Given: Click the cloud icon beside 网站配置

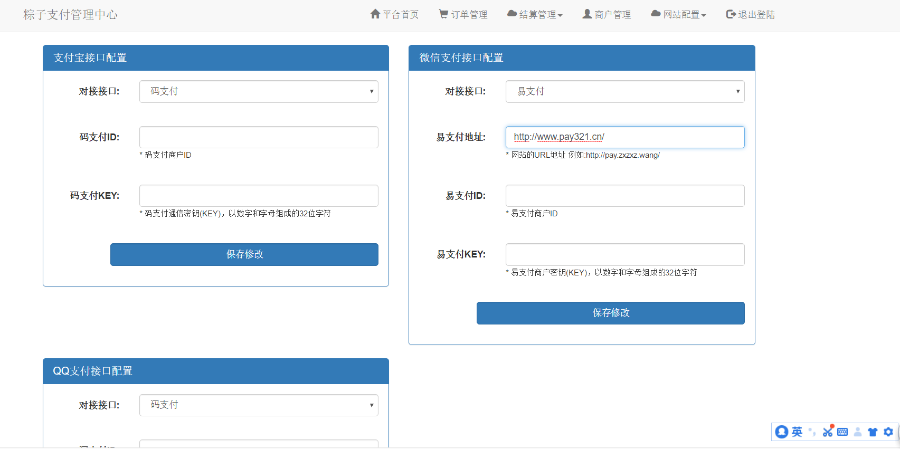Looking at the screenshot, I should pyautogui.click(x=656, y=14).
